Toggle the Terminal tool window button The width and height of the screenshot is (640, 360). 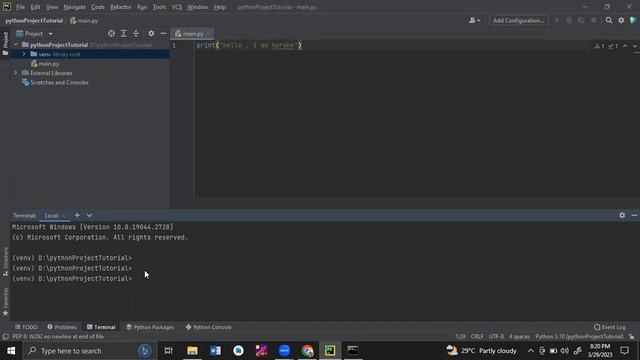click(x=101, y=327)
